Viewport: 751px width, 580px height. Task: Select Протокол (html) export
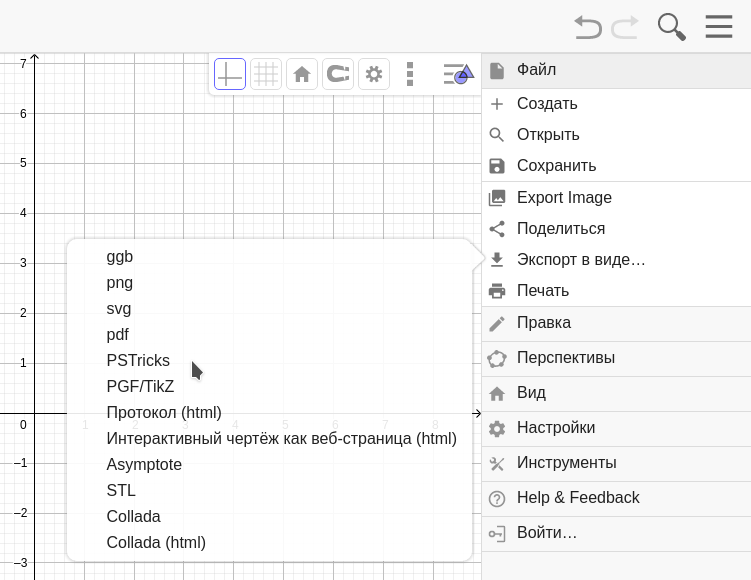(269, 412)
